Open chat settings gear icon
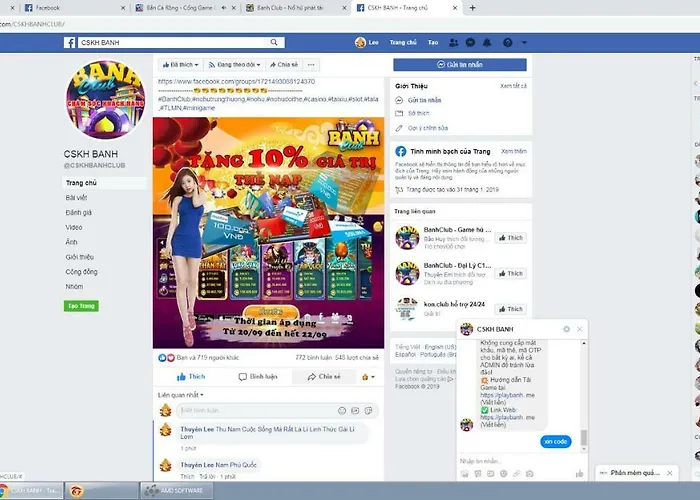 [x=567, y=329]
